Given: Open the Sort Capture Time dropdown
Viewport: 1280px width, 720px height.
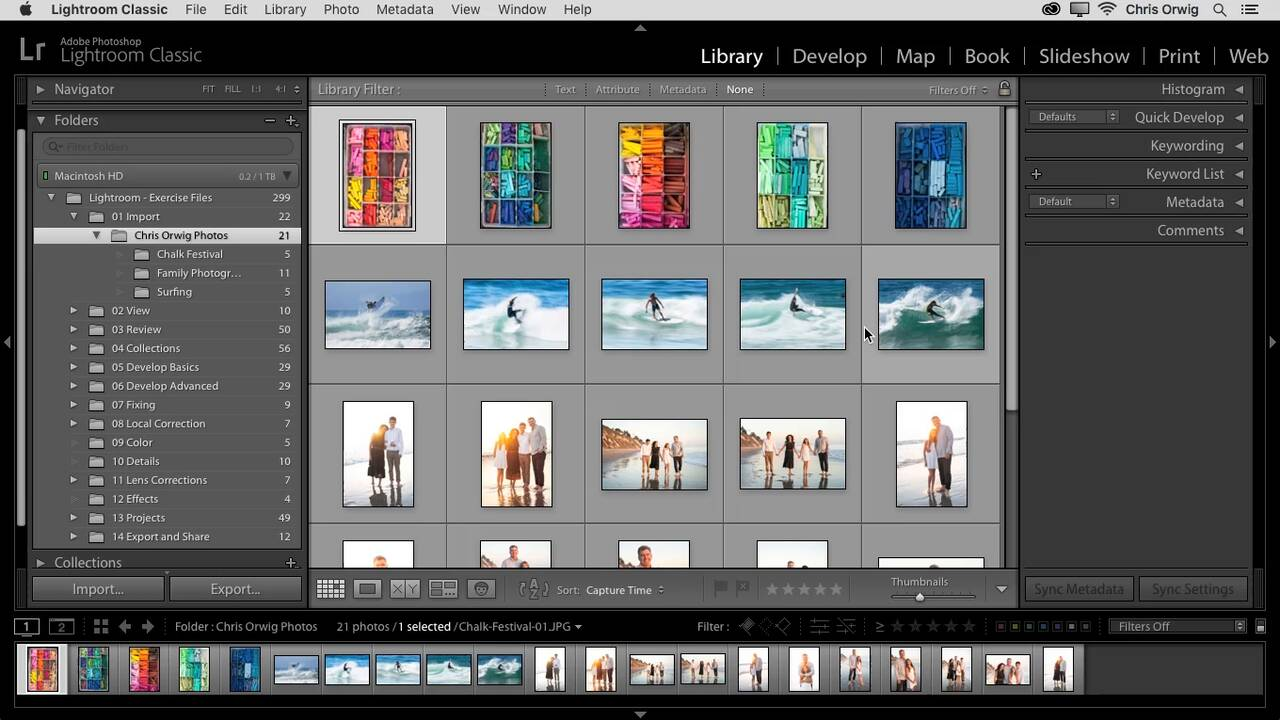Looking at the screenshot, I should click(625, 590).
